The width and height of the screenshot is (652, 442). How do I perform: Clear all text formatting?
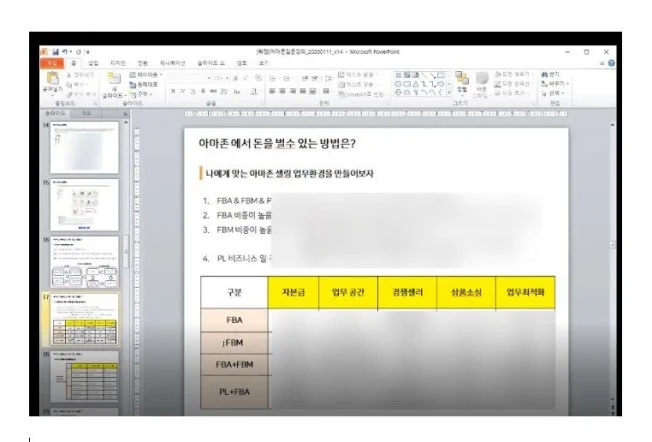click(x=258, y=78)
